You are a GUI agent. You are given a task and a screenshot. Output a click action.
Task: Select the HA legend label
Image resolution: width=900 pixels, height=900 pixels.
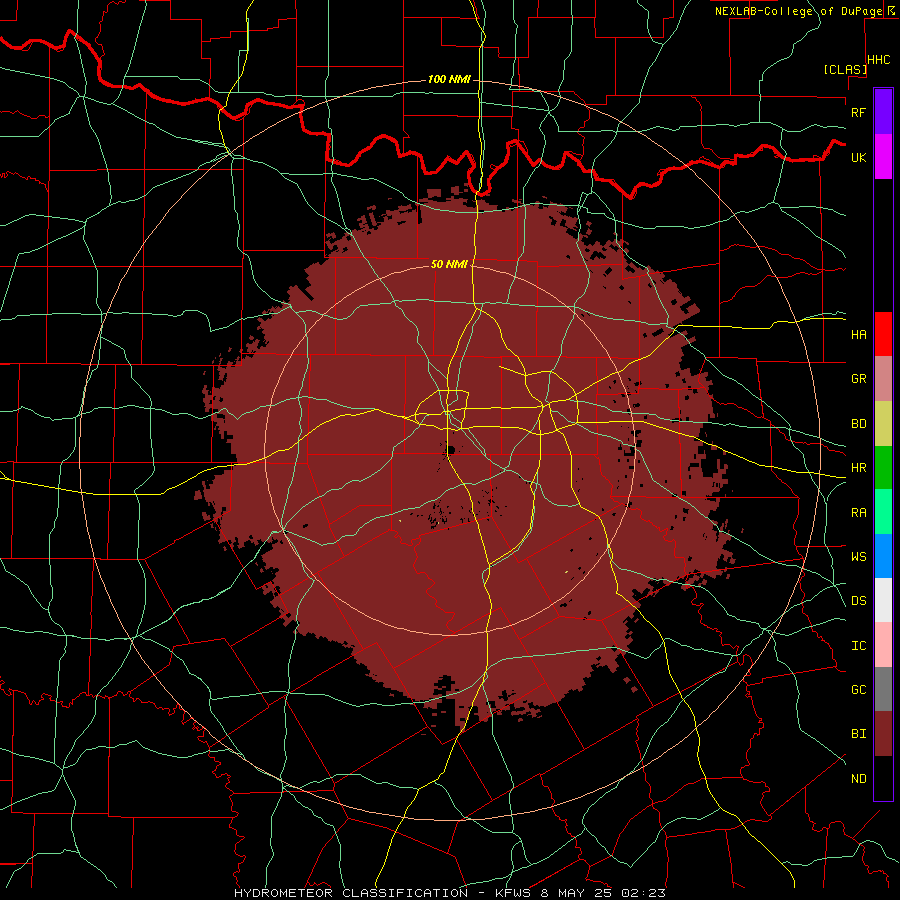(858, 335)
